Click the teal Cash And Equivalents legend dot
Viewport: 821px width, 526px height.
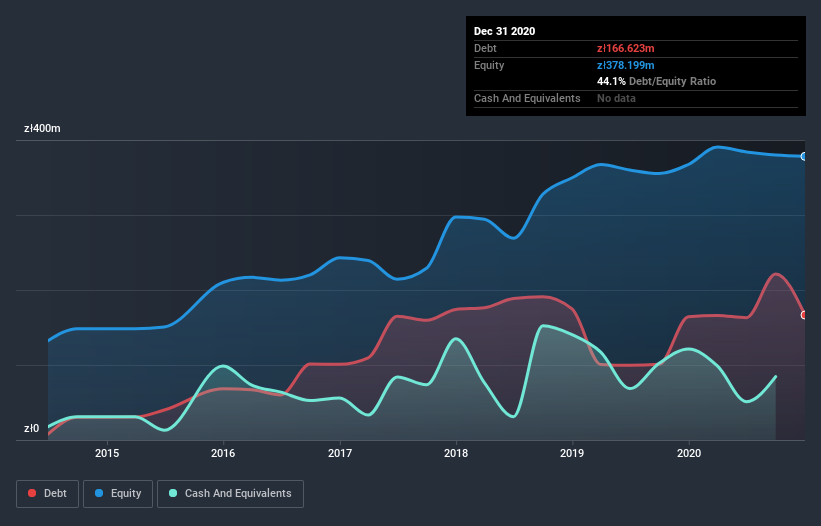173,493
